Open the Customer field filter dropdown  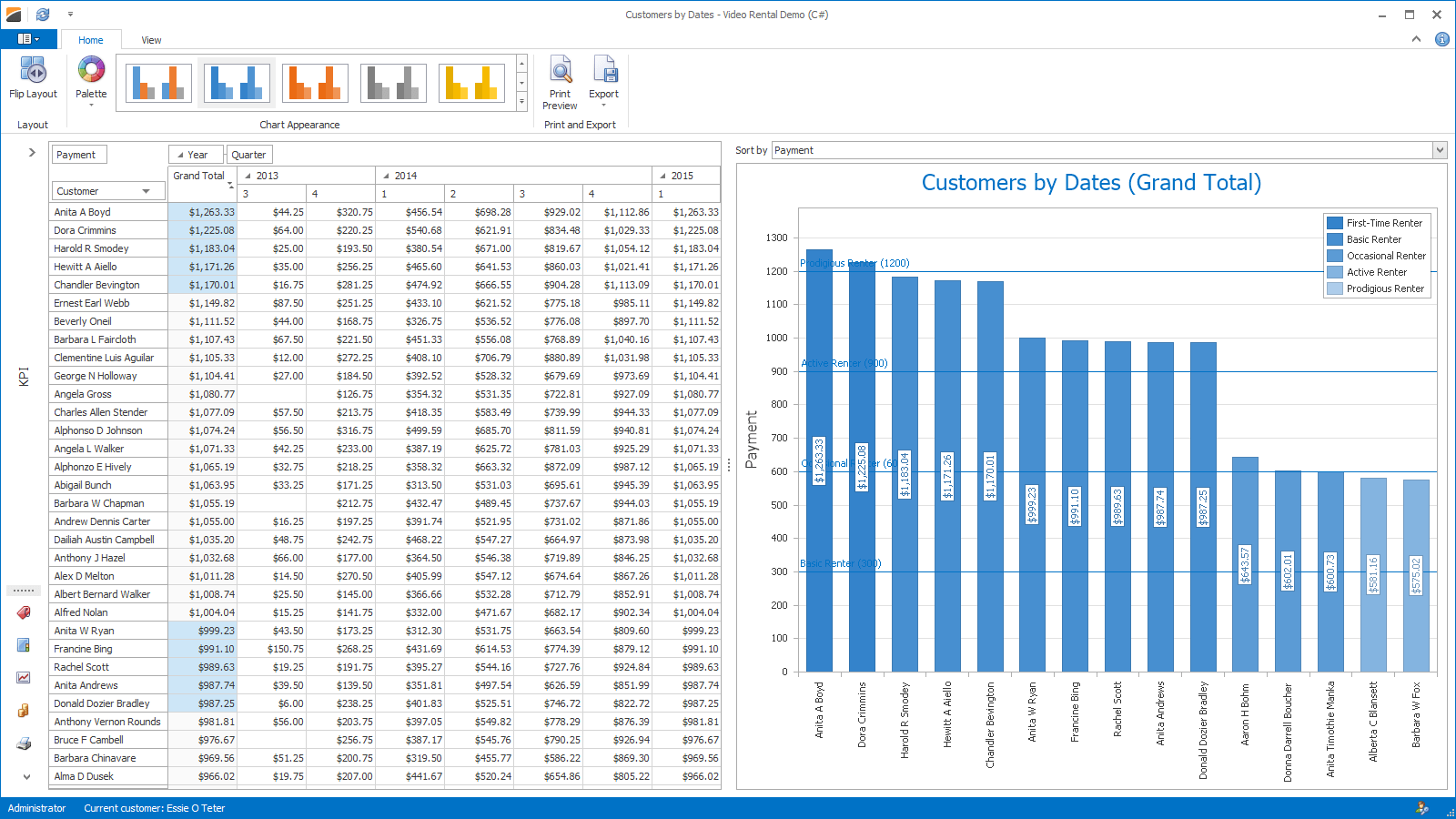[x=146, y=191]
